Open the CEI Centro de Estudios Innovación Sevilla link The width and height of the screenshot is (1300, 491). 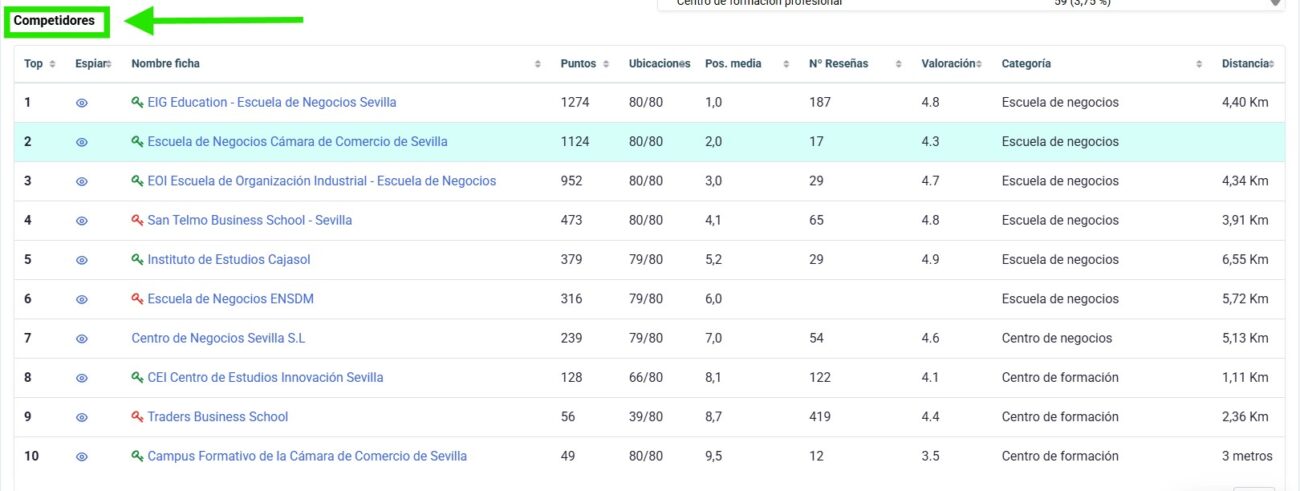[265, 377]
